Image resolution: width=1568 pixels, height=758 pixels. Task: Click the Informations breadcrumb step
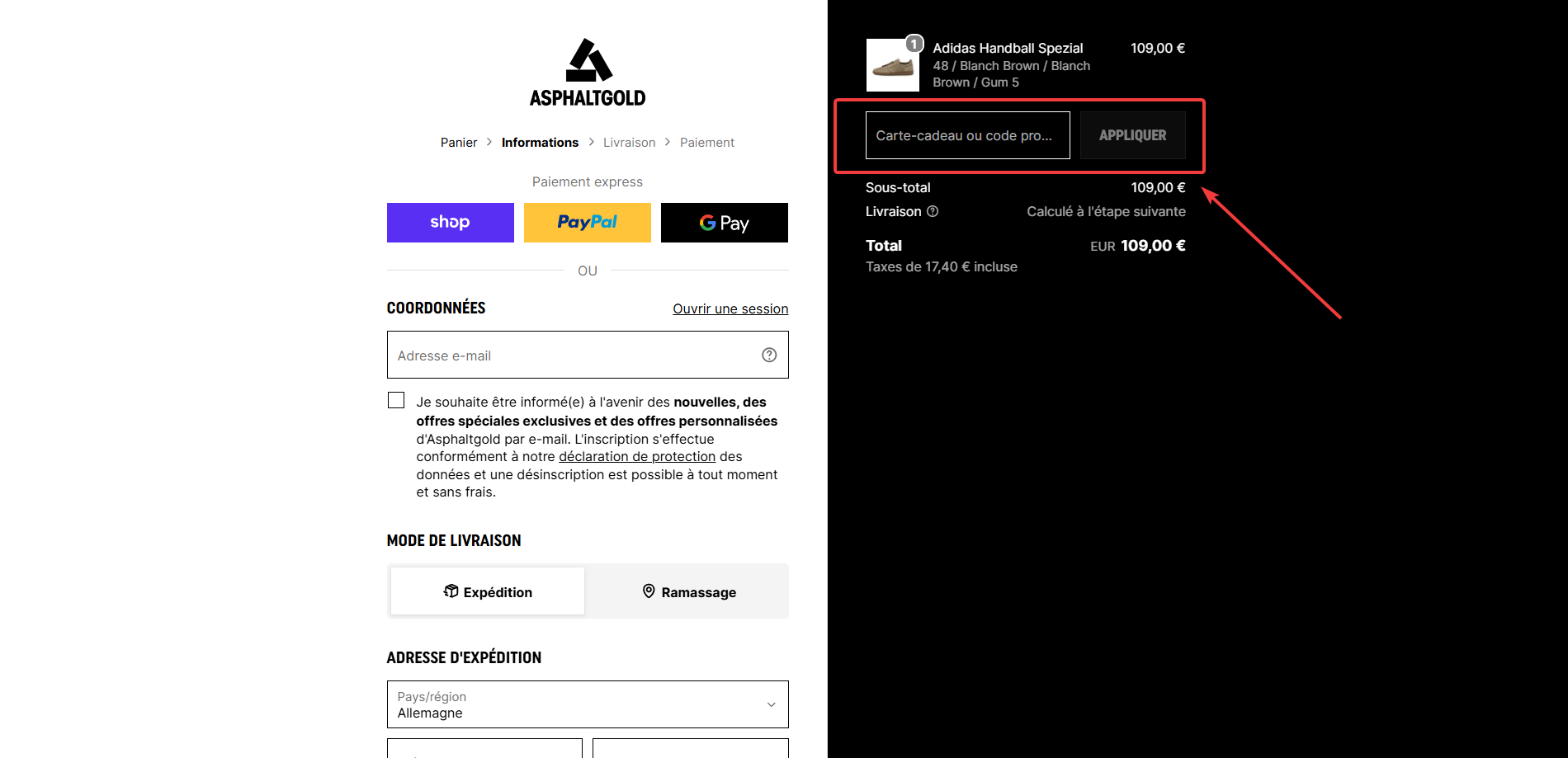[540, 143]
